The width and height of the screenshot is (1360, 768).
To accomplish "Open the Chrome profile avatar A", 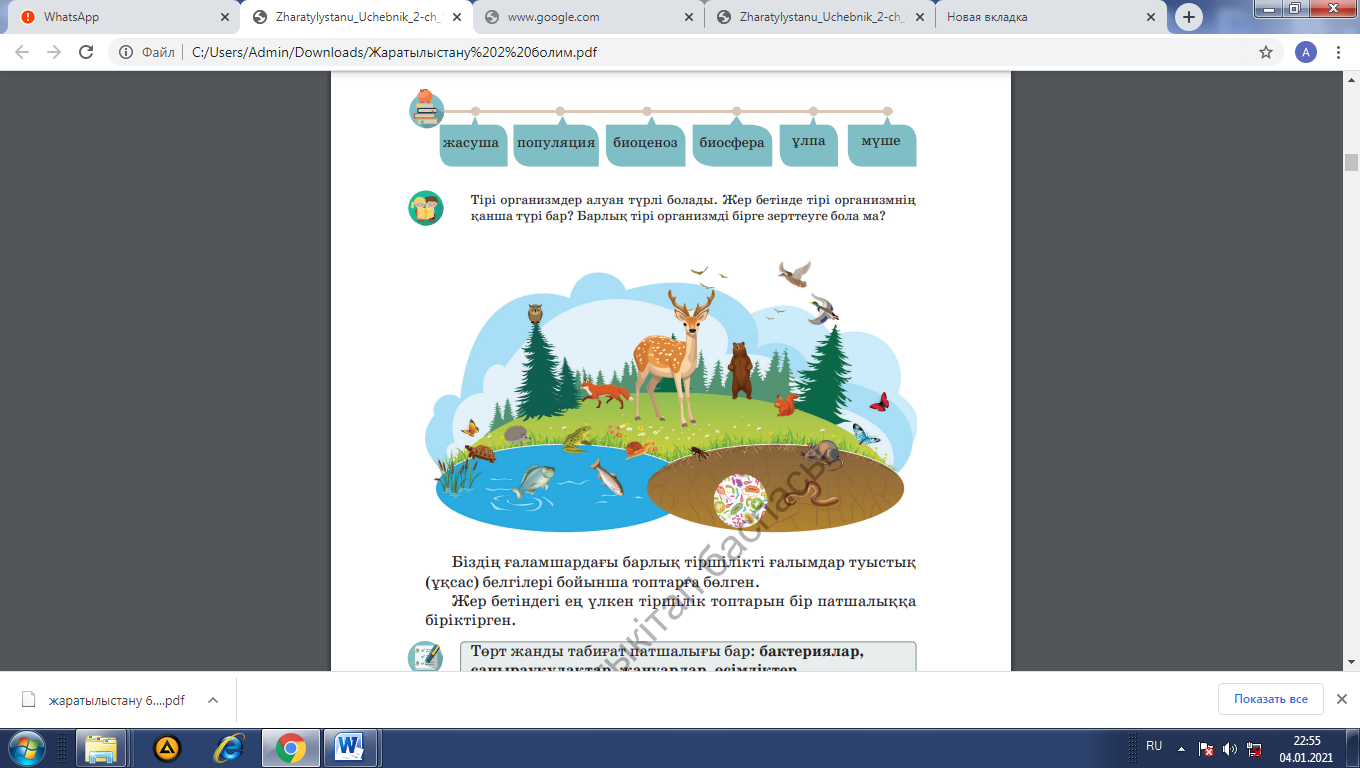I will [1305, 52].
